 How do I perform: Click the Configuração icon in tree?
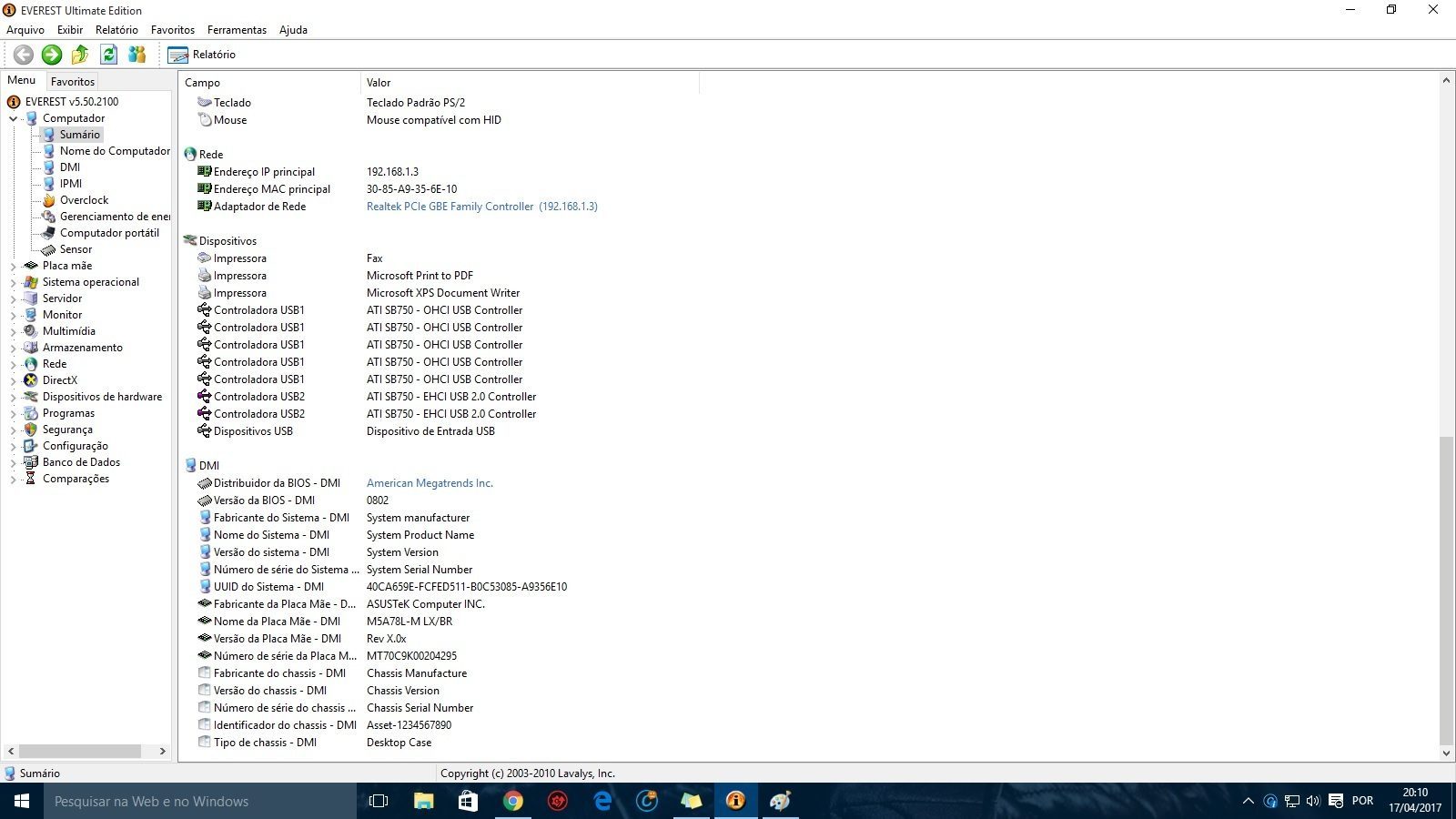pyautogui.click(x=31, y=446)
